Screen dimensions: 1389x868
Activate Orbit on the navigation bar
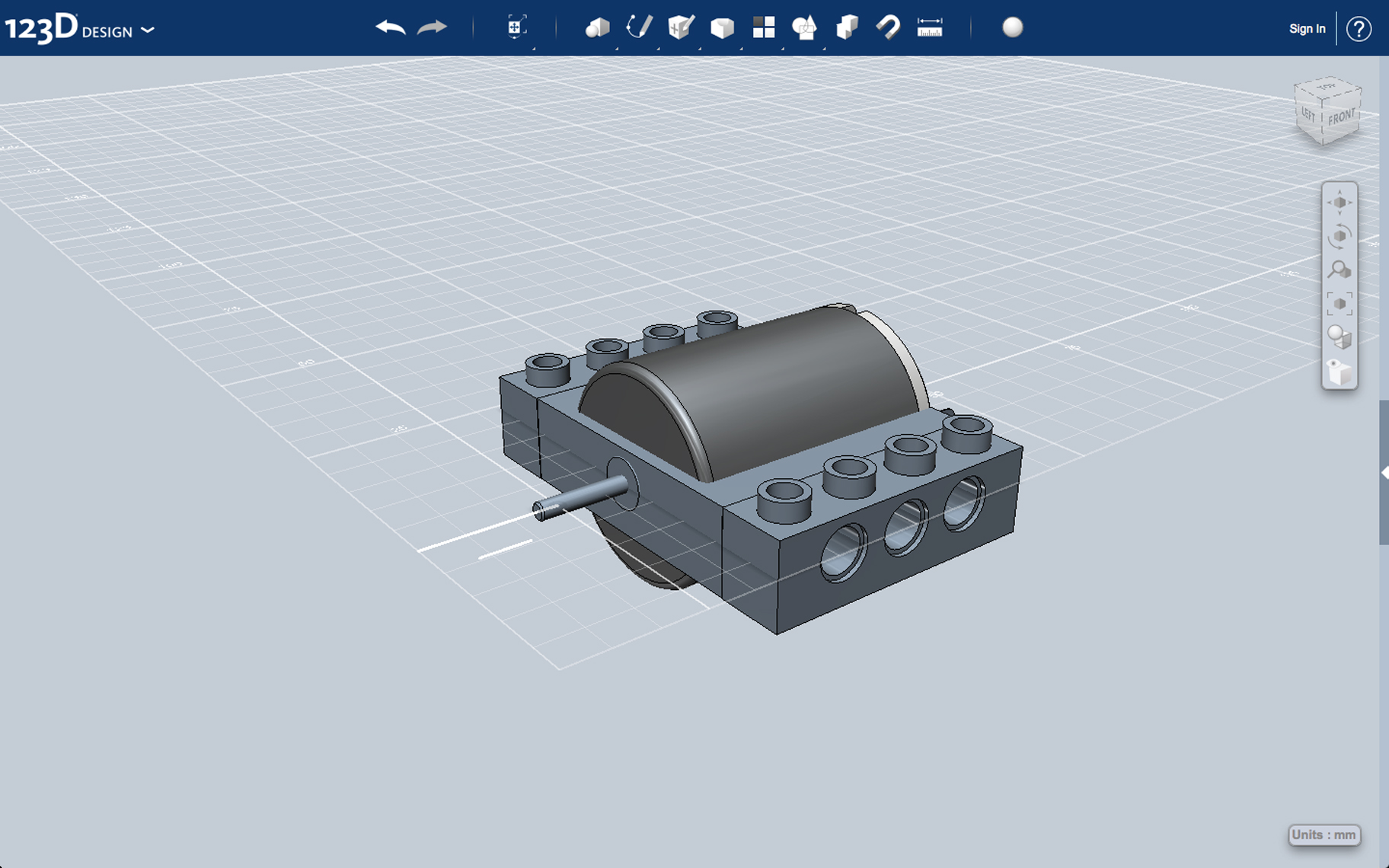pyautogui.click(x=1340, y=236)
